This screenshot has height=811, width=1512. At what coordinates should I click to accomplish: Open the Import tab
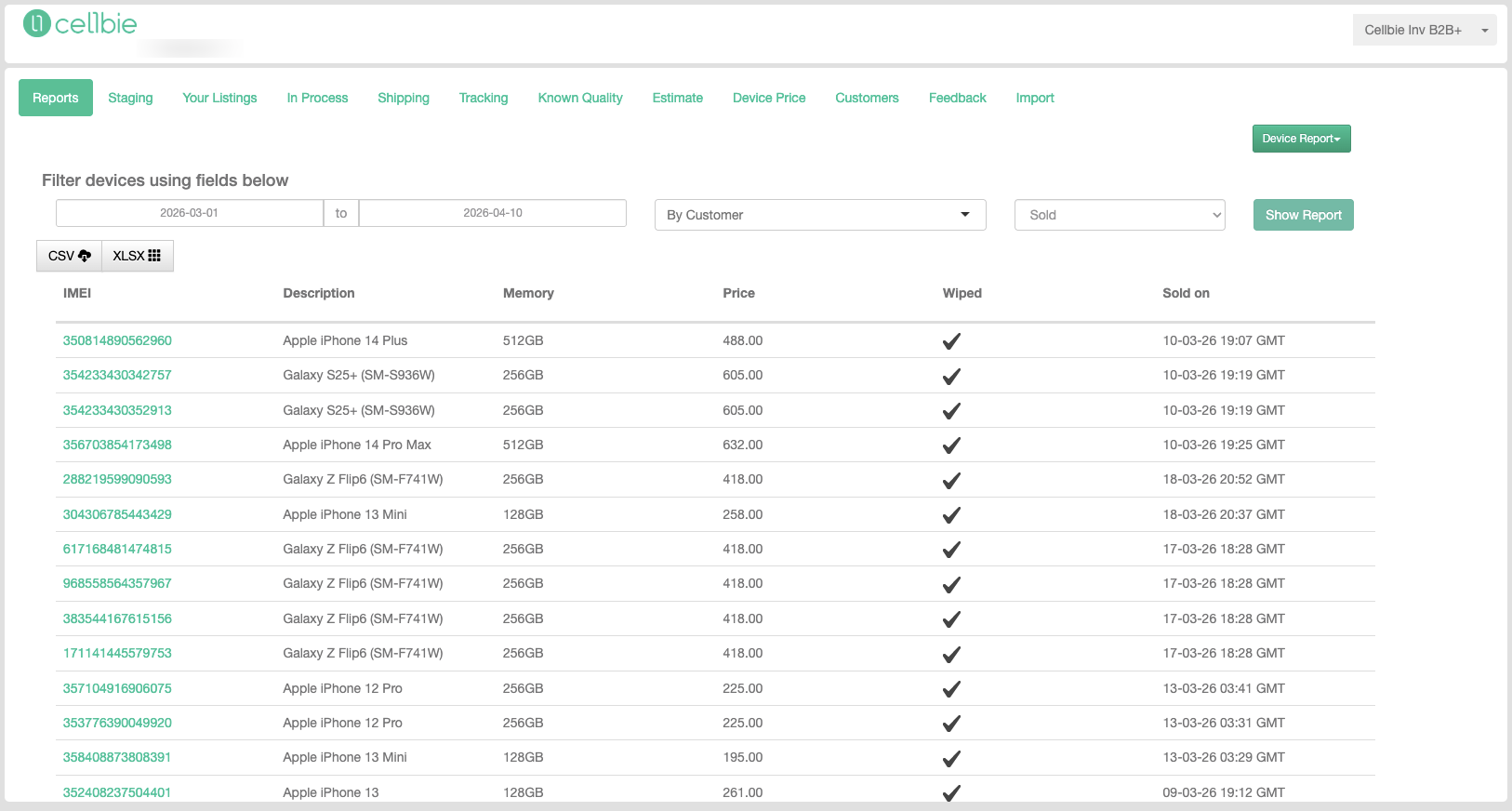pyautogui.click(x=1035, y=98)
